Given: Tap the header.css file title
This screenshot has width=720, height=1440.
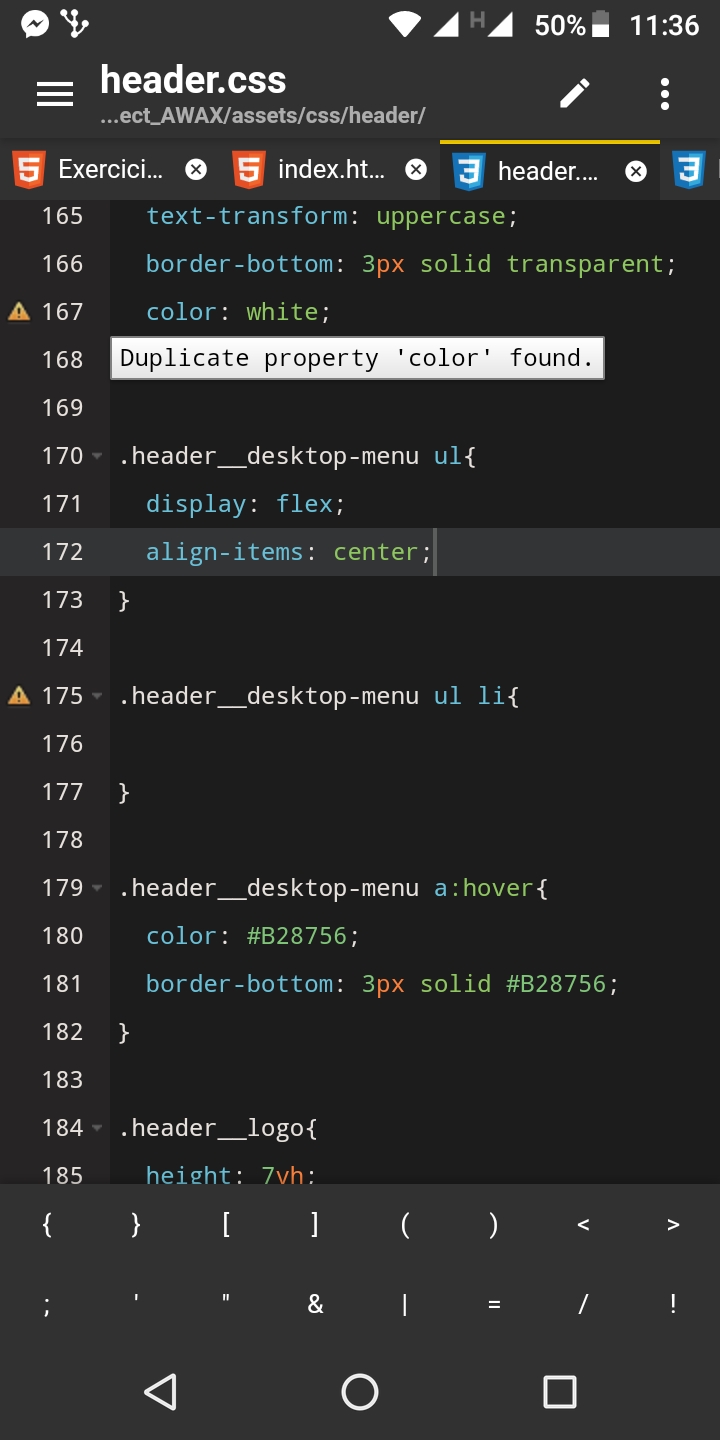Looking at the screenshot, I should pos(193,80).
